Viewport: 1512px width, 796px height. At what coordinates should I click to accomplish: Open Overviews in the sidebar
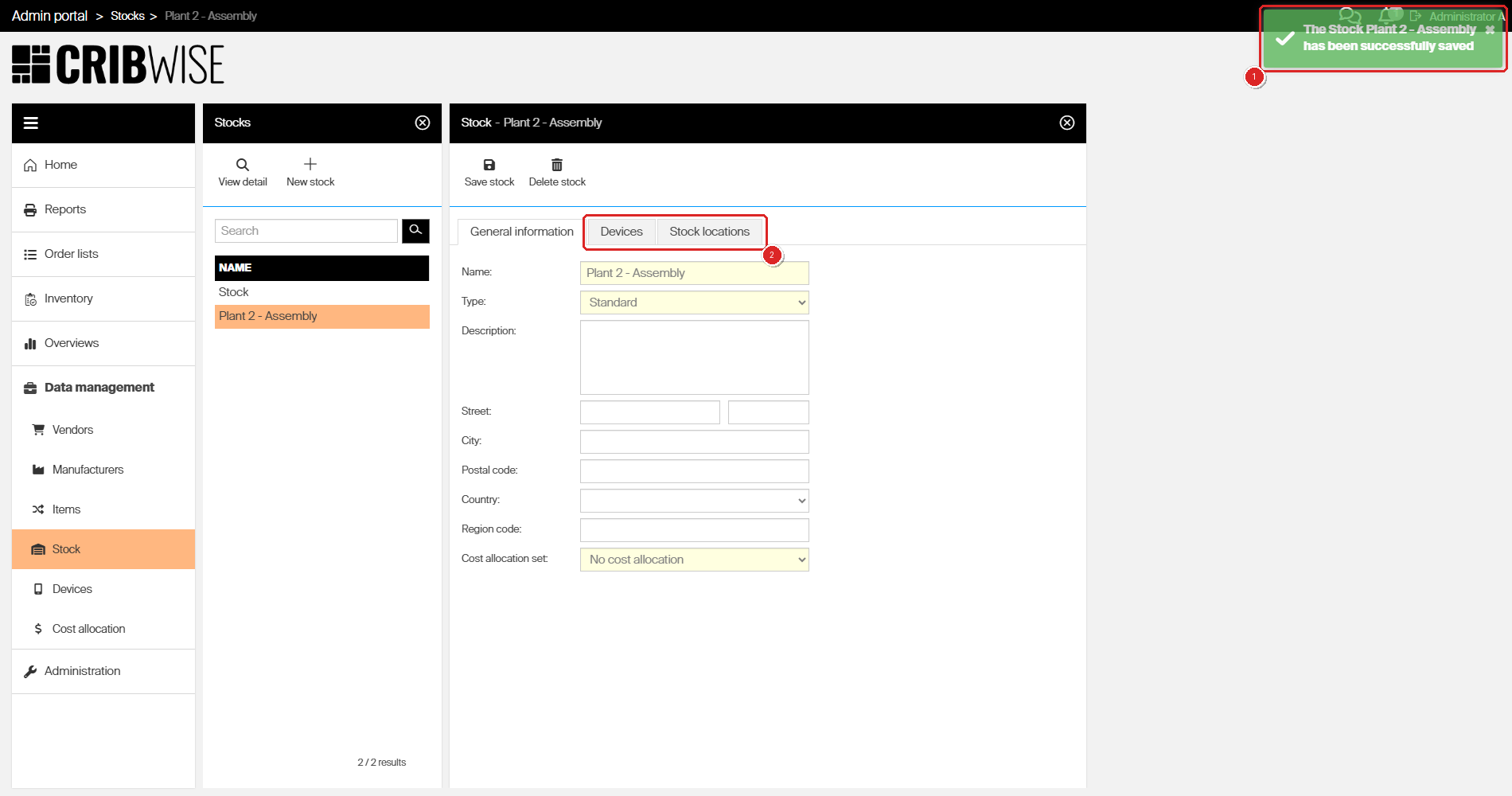(103, 343)
